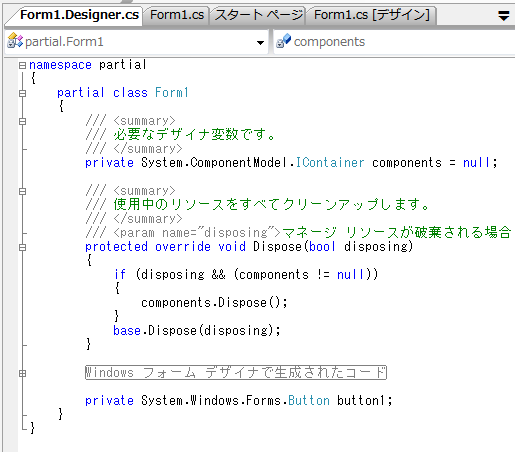Collapse the 使用中のリソース summary comment
515x452 pixels.
tap(22, 191)
